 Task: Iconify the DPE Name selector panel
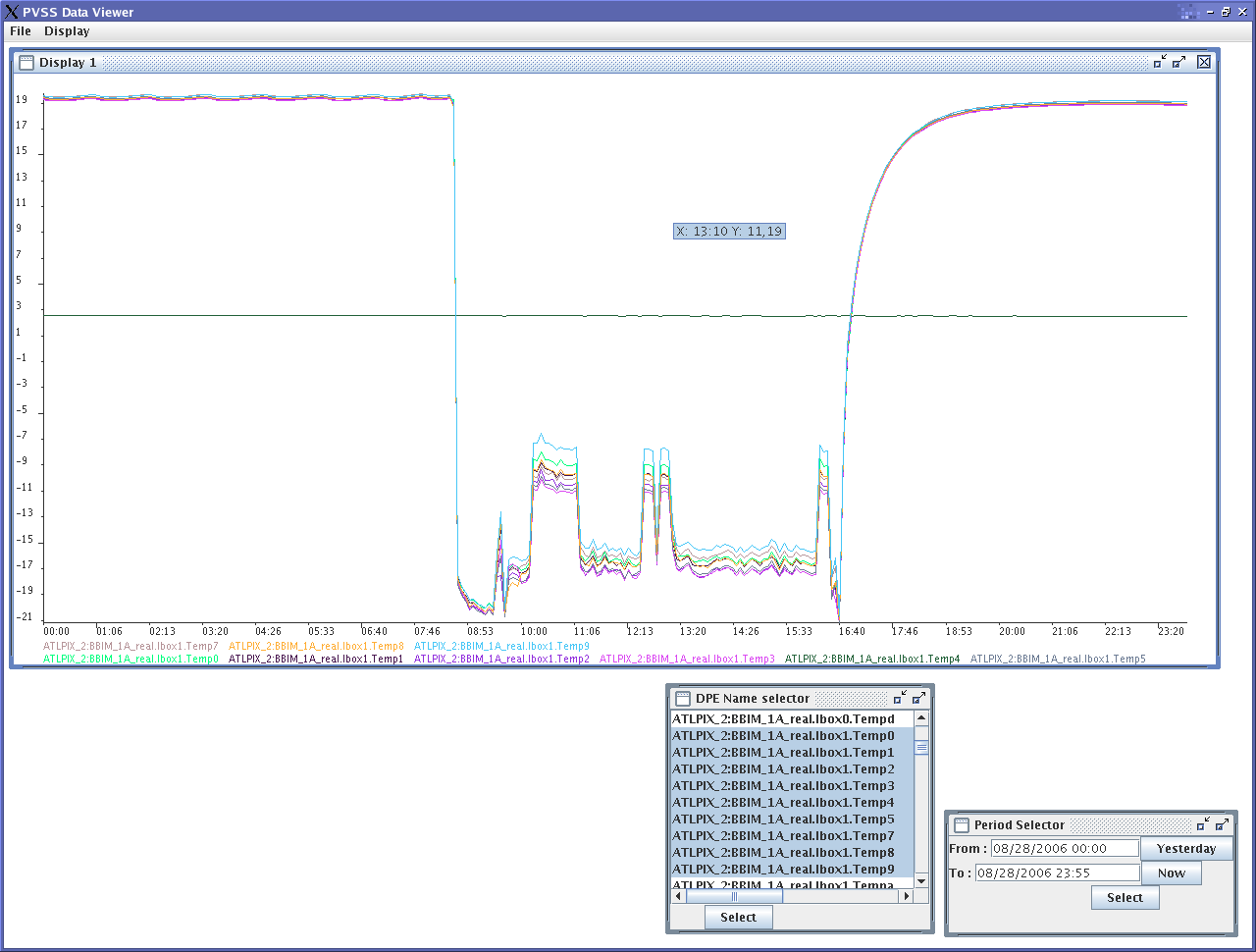coord(900,698)
